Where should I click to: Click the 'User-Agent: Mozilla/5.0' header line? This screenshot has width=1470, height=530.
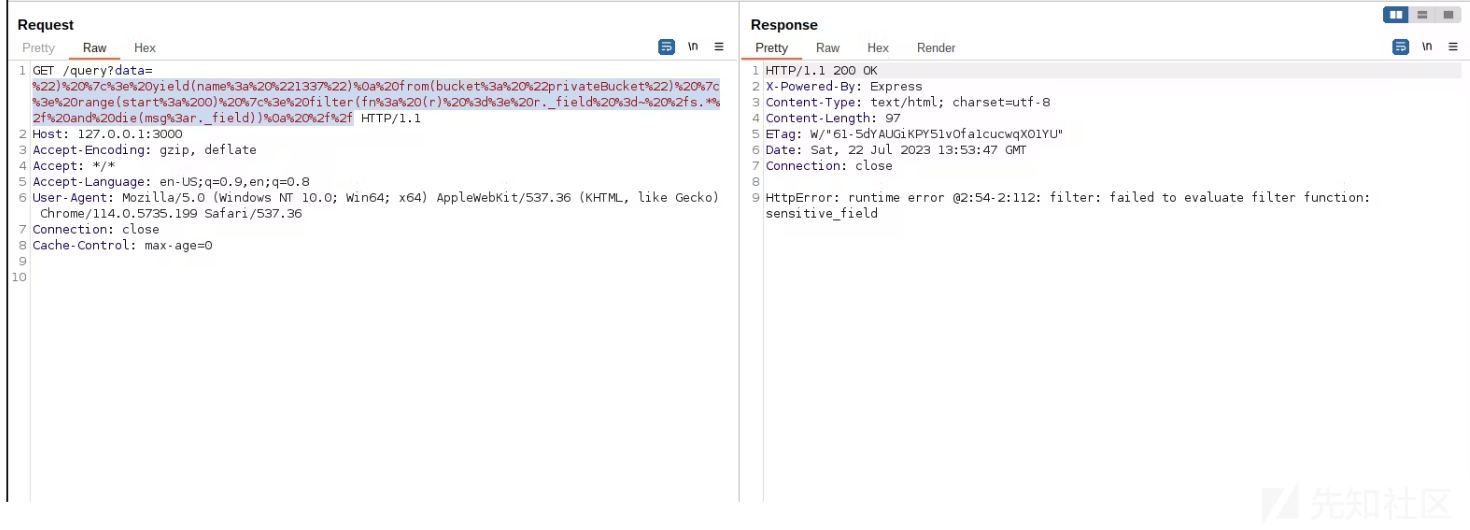(x=375, y=198)
